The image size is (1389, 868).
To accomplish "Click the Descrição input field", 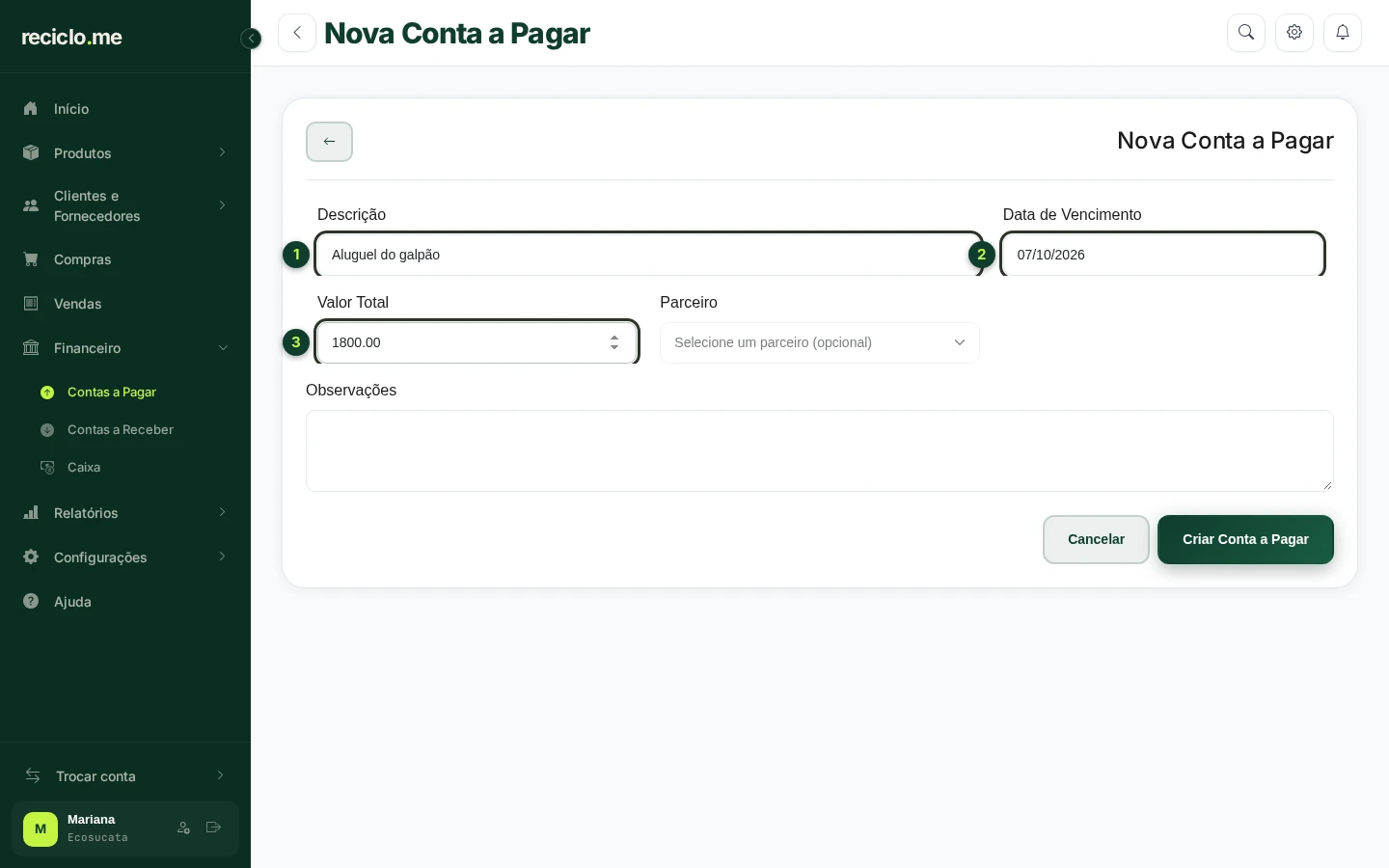I will click(x=649, y=255).
